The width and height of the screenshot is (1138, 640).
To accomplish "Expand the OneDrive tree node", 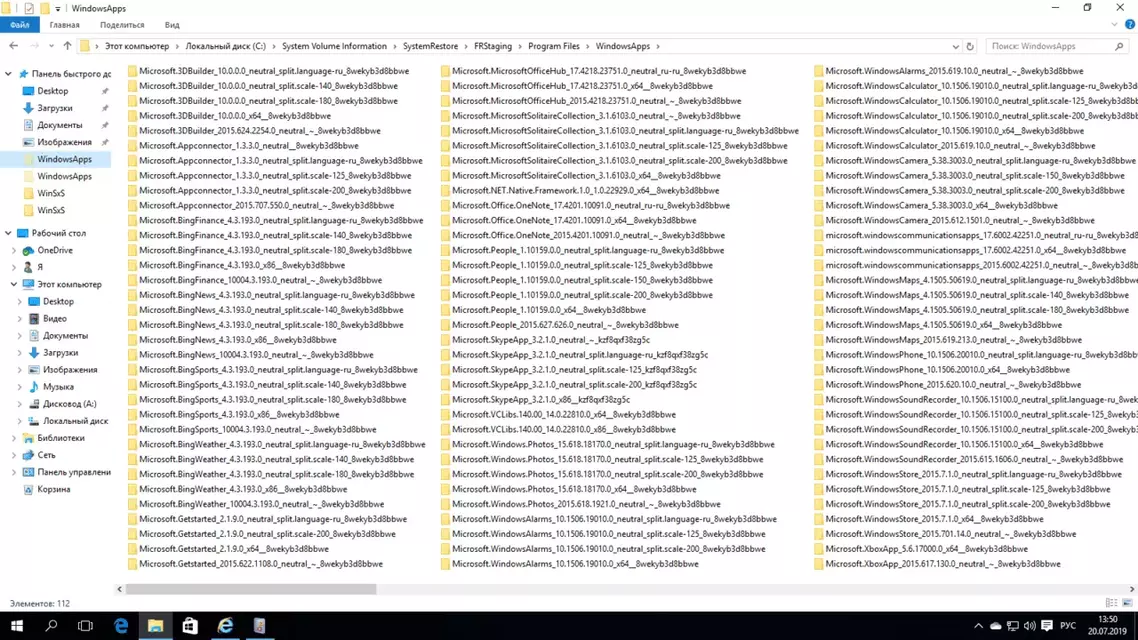I will point(14,250).
